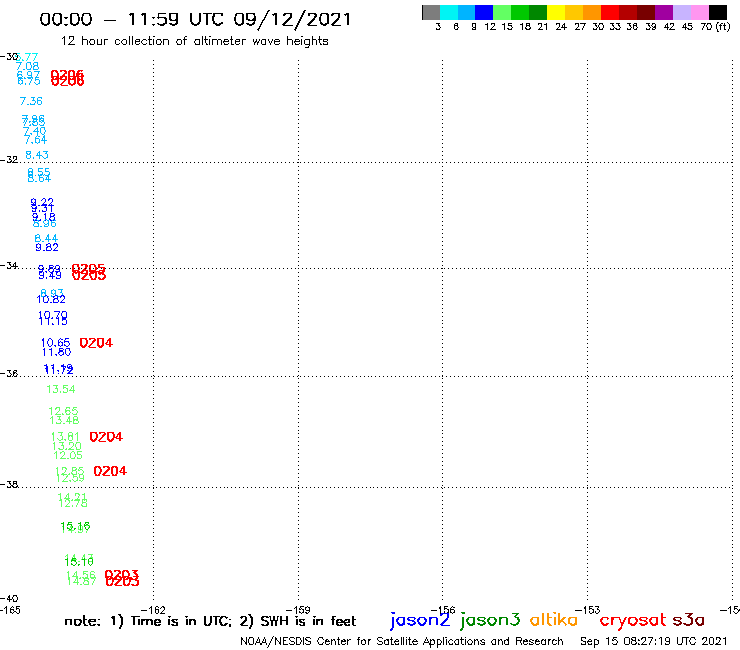Click the latitude axis label -36
The height and width of the screenshot is (650, 740).
pyautogui.click(x=9, y=374)
